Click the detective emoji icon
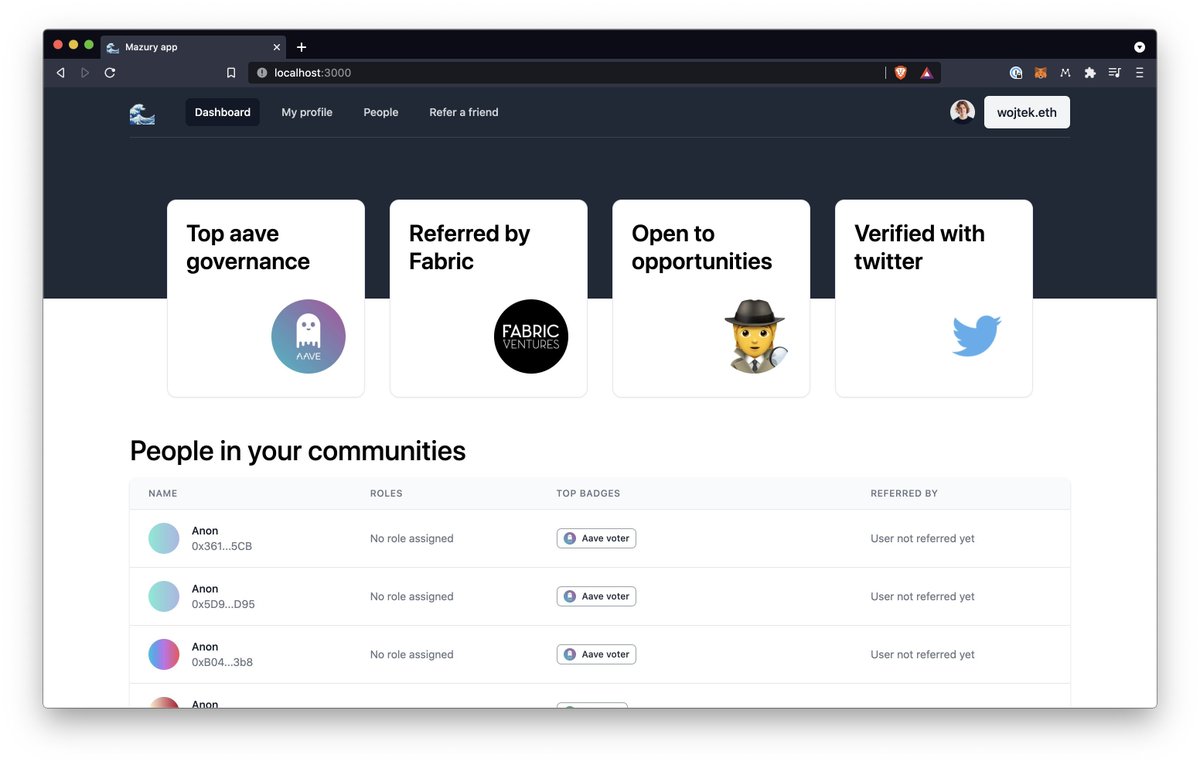The image size is (1200, 765). [756, 337]
